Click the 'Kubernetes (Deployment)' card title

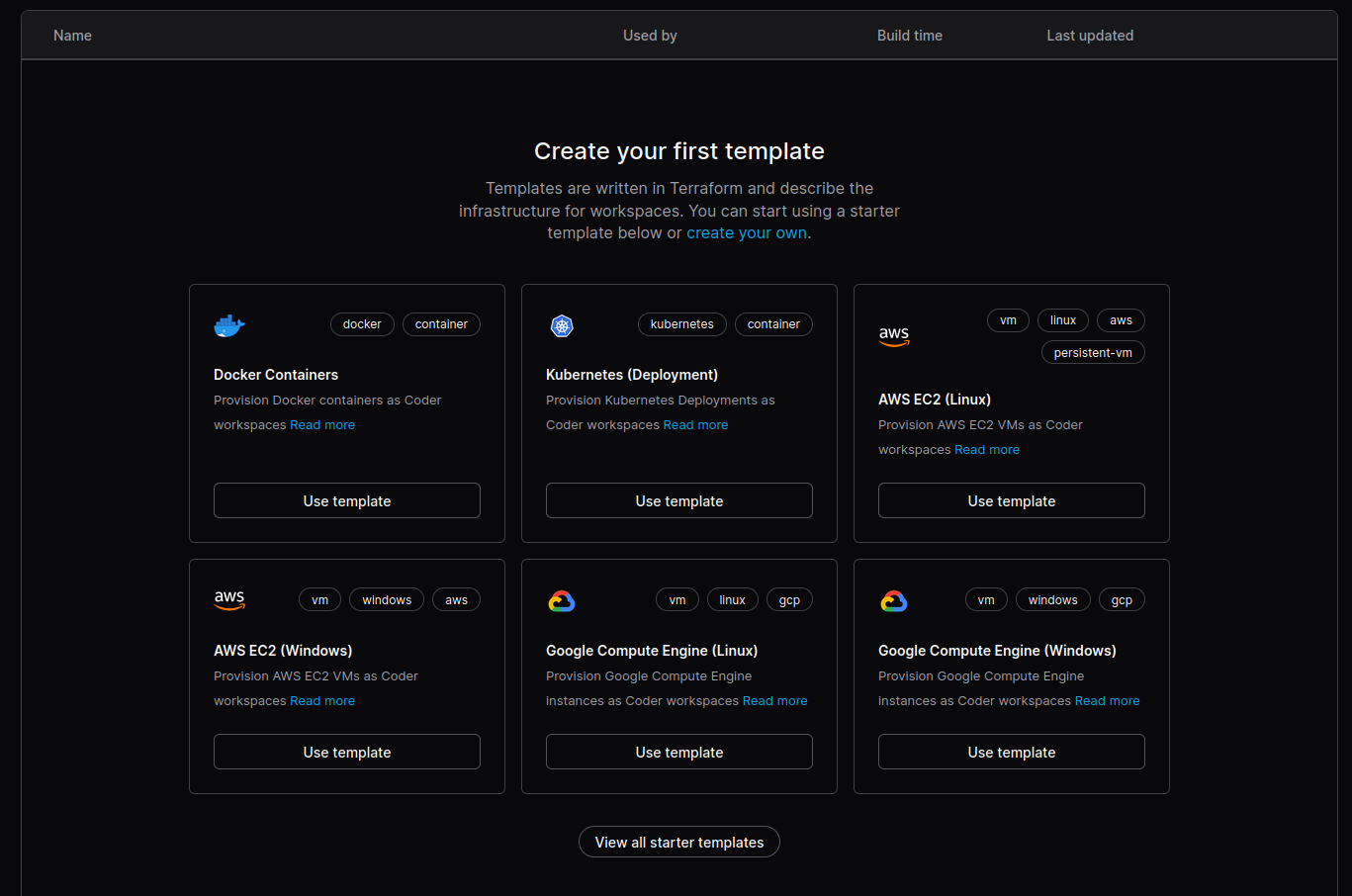click(x=632, y=374)
